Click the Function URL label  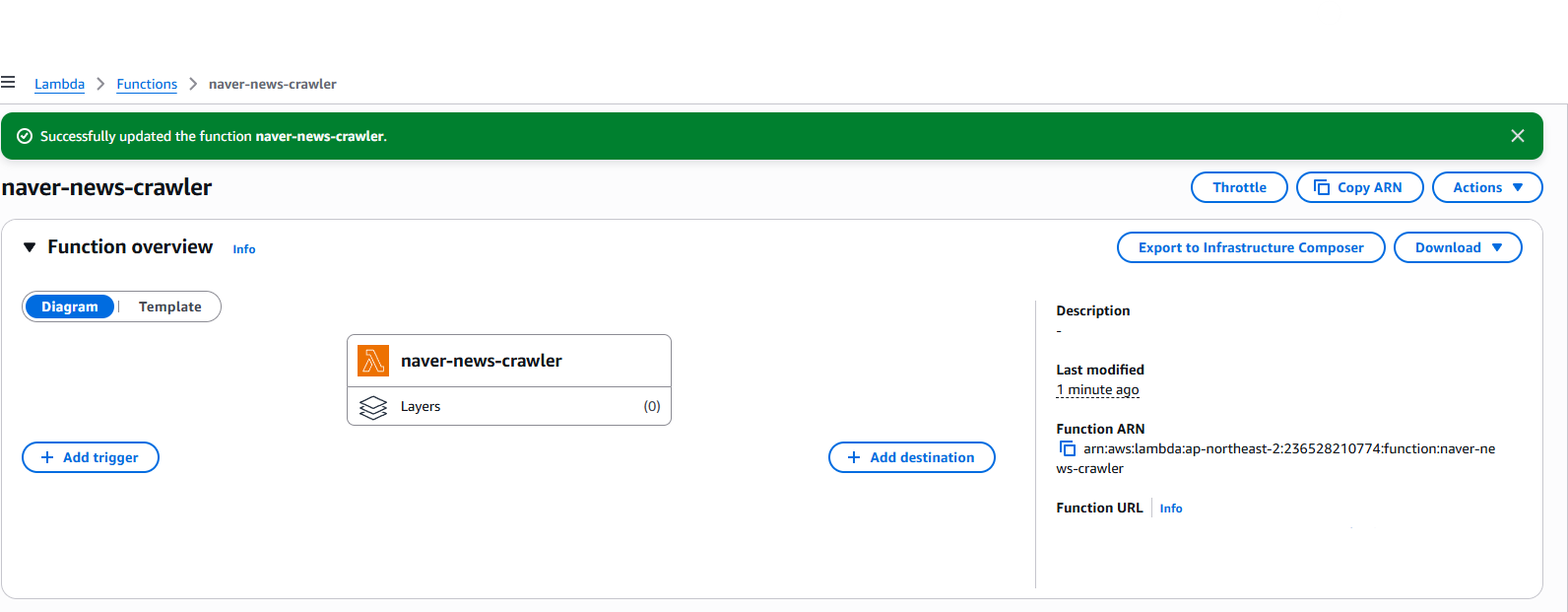tap(1099, 508)
